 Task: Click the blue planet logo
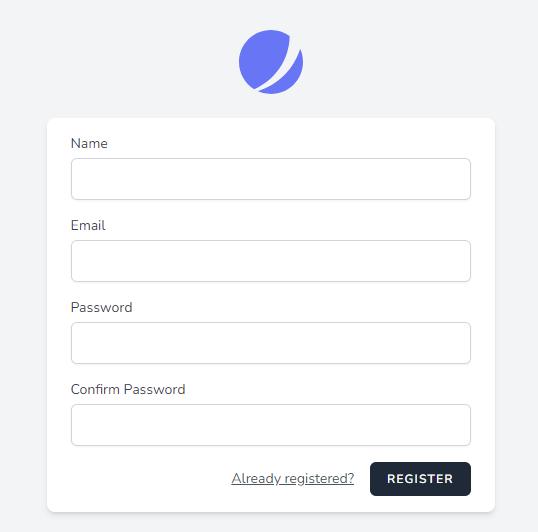[271, 62]
